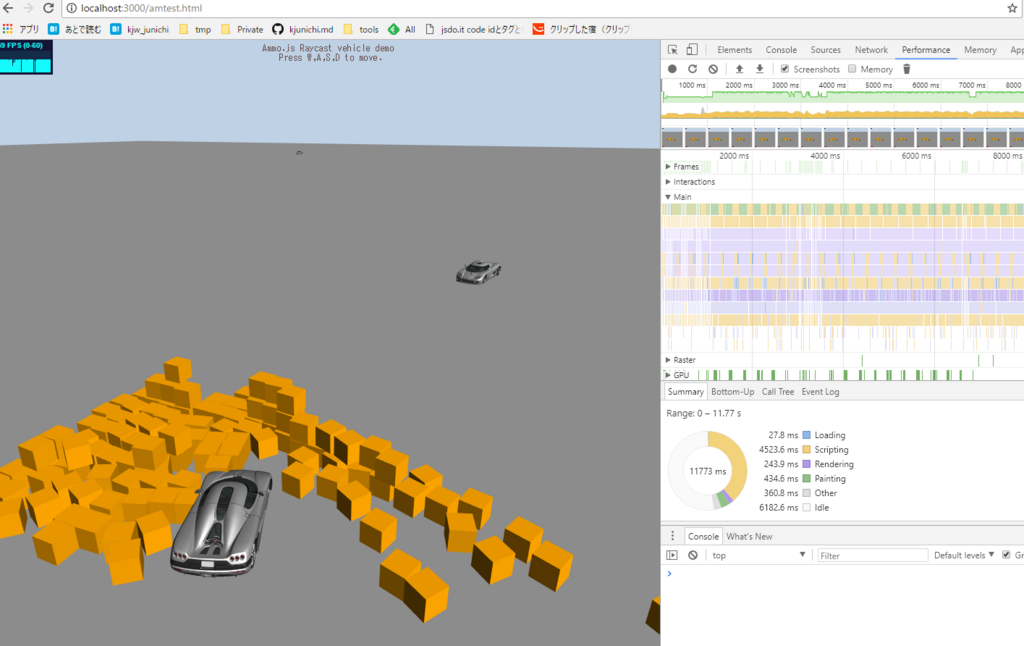Click the Loading blue legend swatch
Viewport: 1024px width, 646px height.
coord(807,435)
